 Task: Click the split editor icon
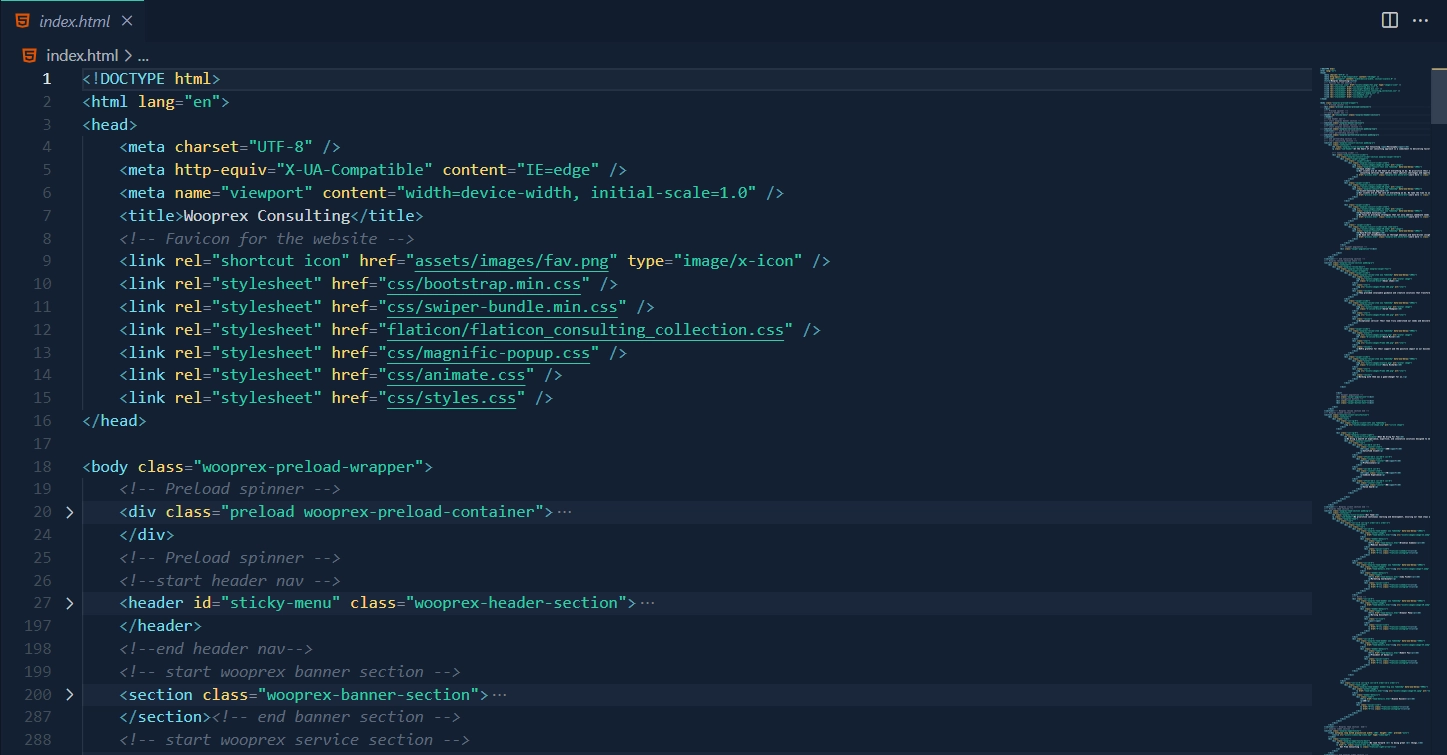[x=1389, y=20]
